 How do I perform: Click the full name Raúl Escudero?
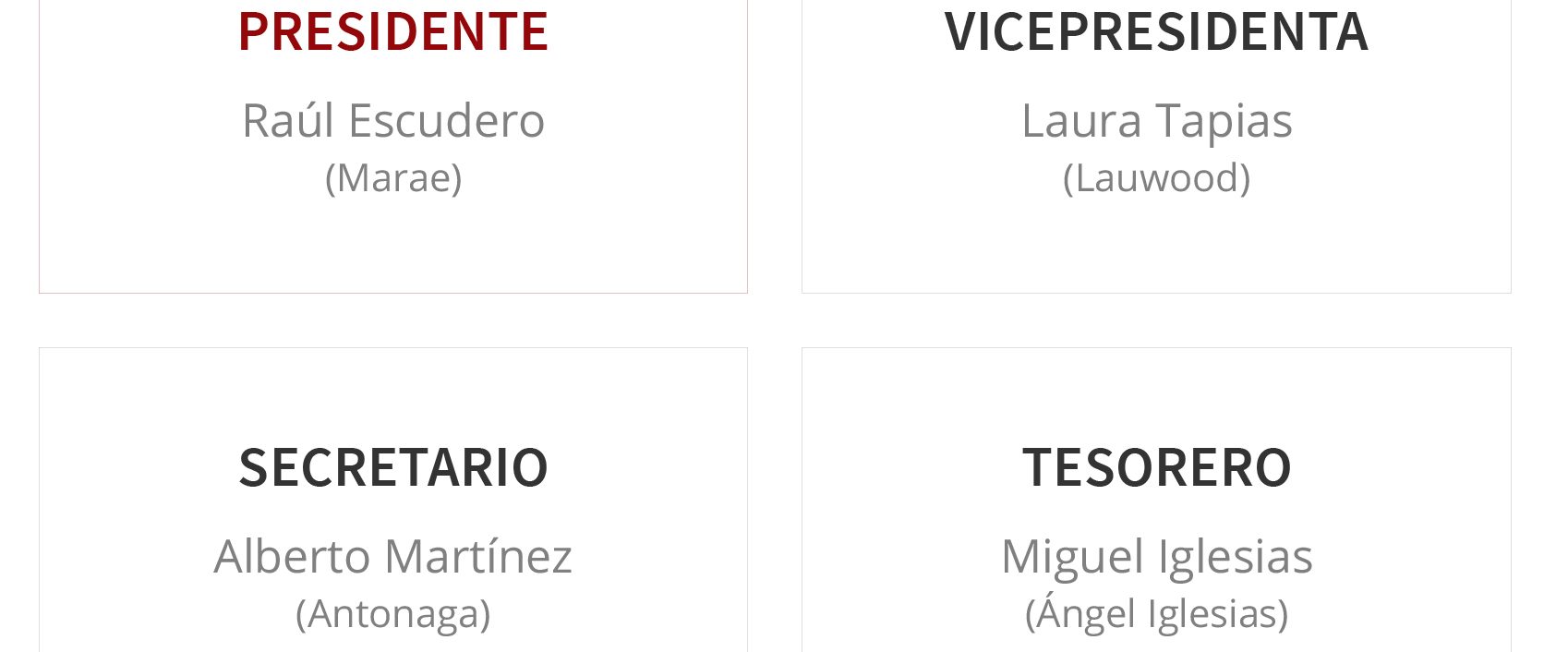click(x=393, y=121)
